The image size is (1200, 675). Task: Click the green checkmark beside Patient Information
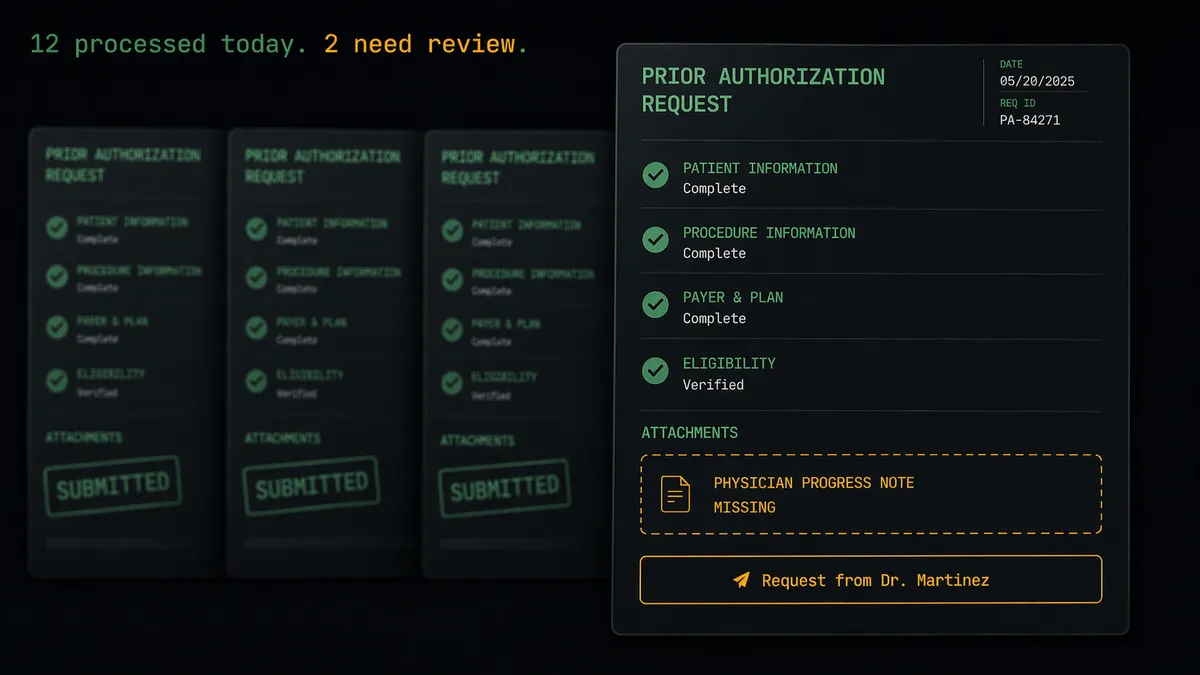655,176
